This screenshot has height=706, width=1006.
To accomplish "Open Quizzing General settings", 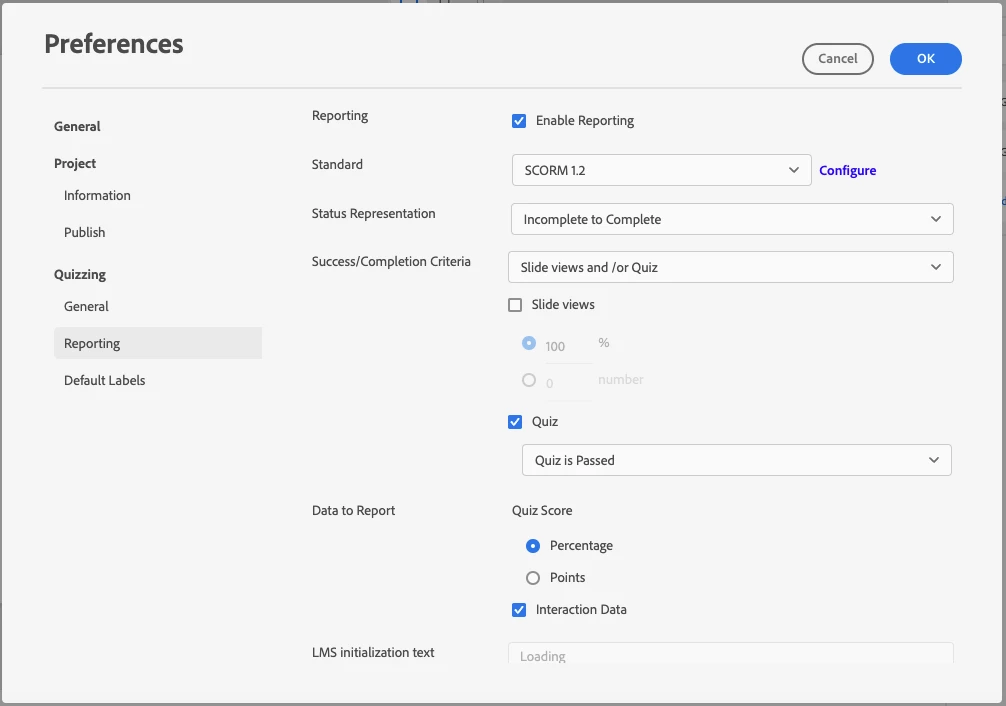I will (87, 307).
